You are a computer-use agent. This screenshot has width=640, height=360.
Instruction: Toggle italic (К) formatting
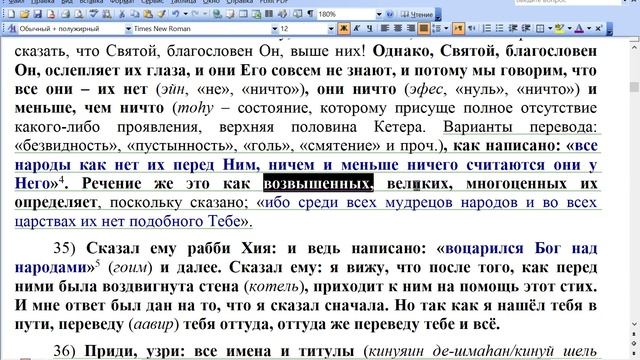[x=356, y=28]
